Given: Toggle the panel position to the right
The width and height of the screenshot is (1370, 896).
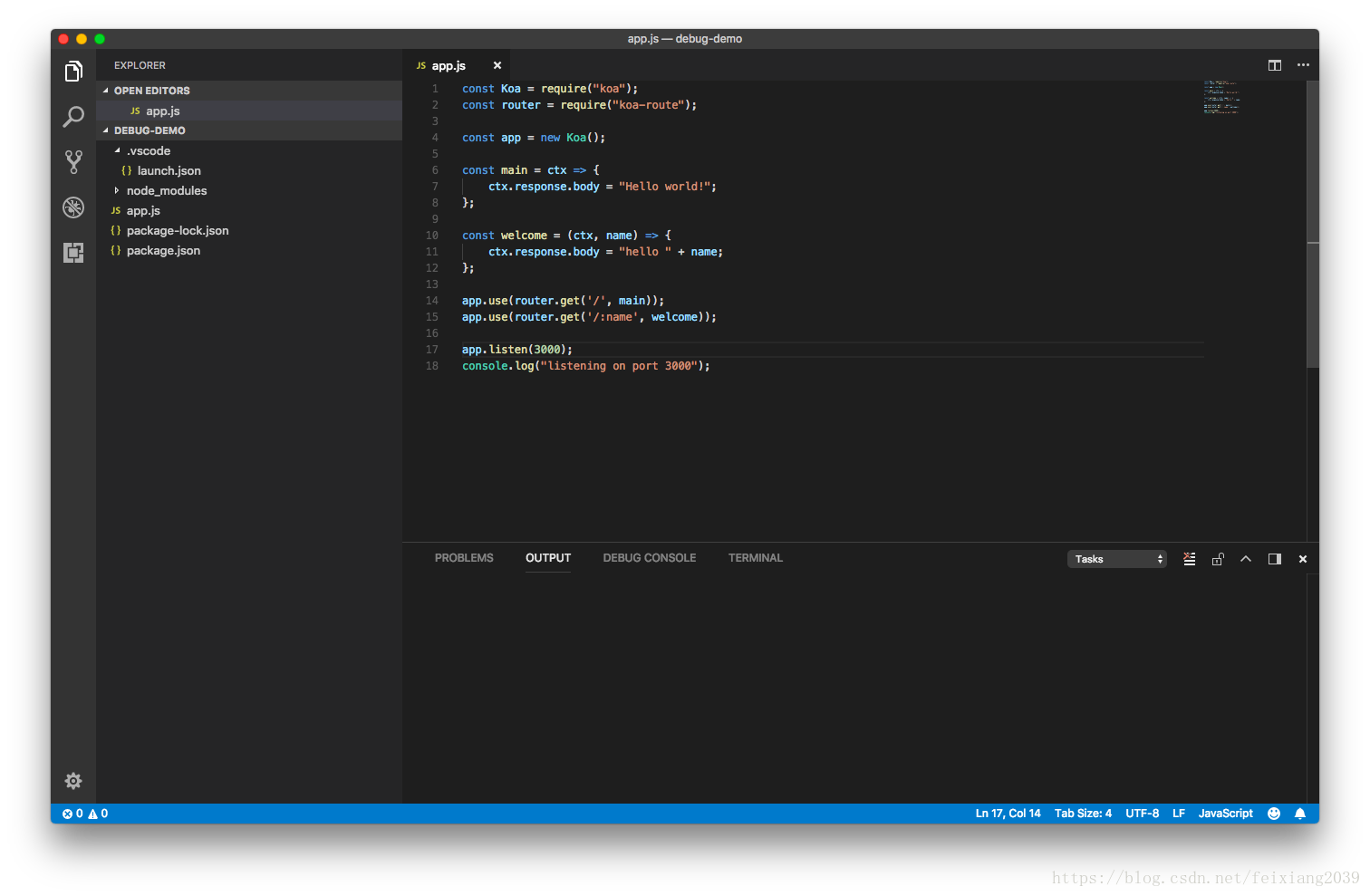Looking at the screenshot, I should coord(1274,559).
